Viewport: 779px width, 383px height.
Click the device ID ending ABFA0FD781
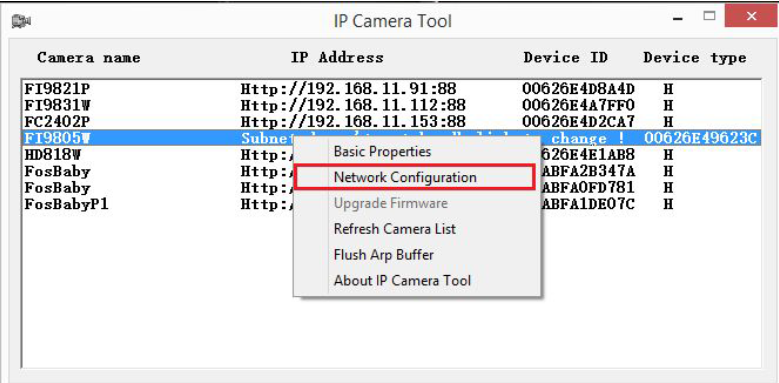[588, 188]
